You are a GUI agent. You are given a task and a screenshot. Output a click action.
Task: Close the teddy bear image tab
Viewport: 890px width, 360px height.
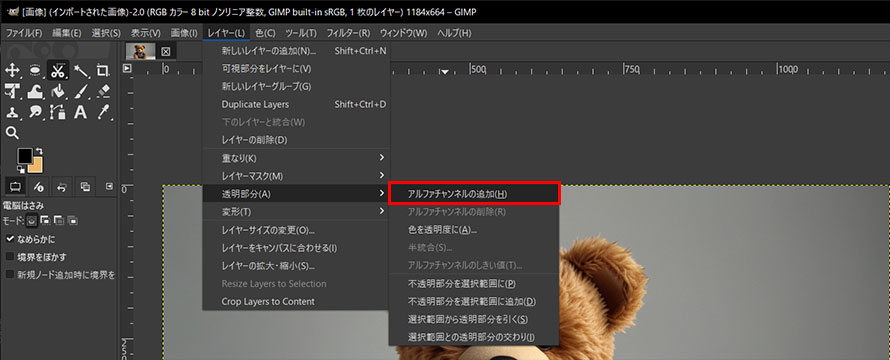[x=166, y=52]
